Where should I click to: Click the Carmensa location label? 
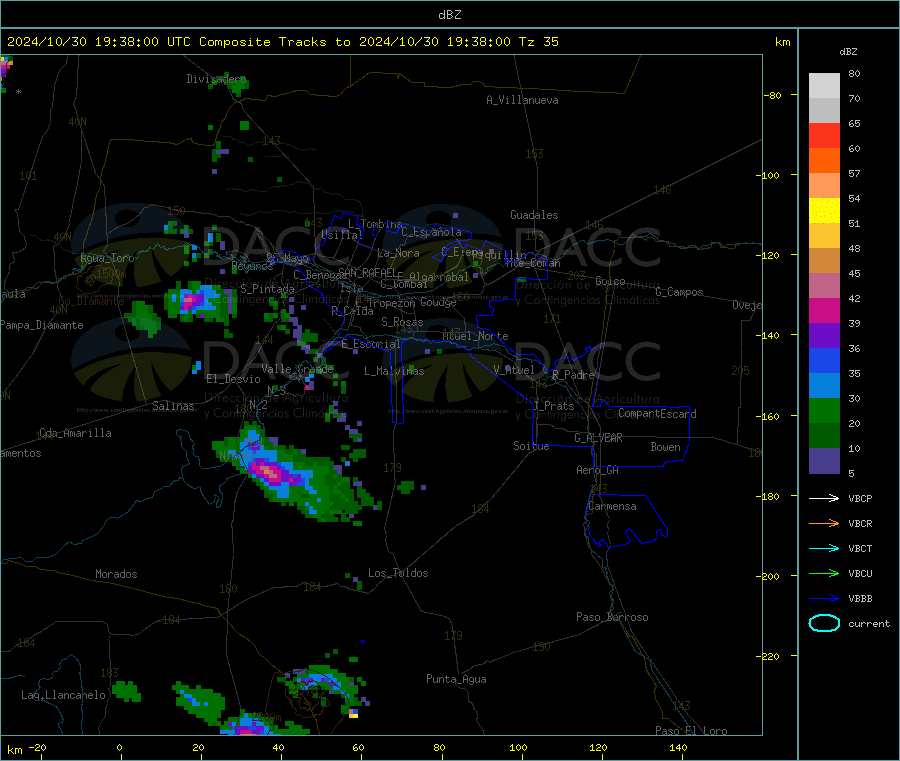pyautogui.click(x=612, y=506)
